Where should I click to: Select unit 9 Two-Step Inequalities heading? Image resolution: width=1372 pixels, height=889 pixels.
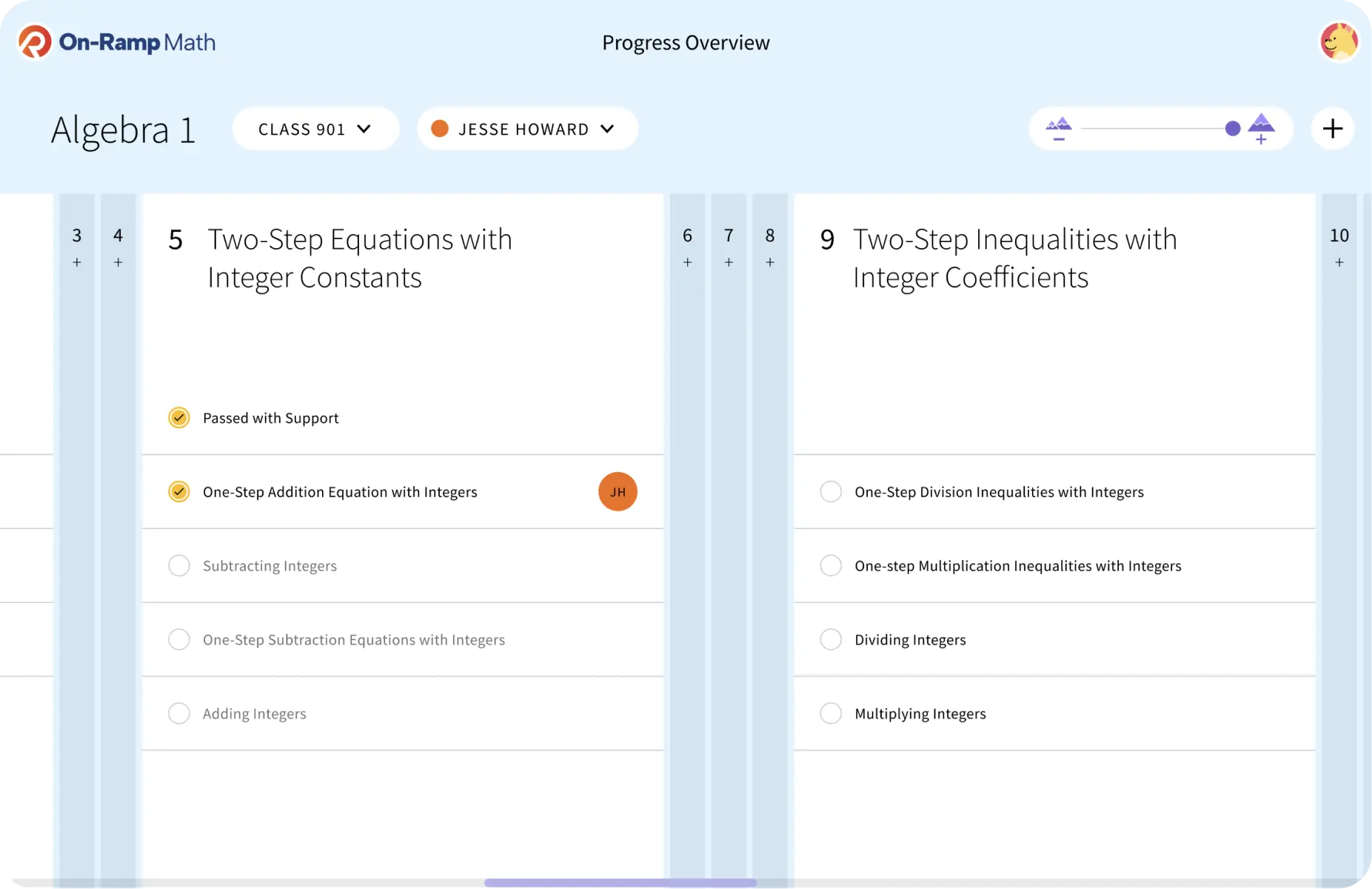(1014, 258)
